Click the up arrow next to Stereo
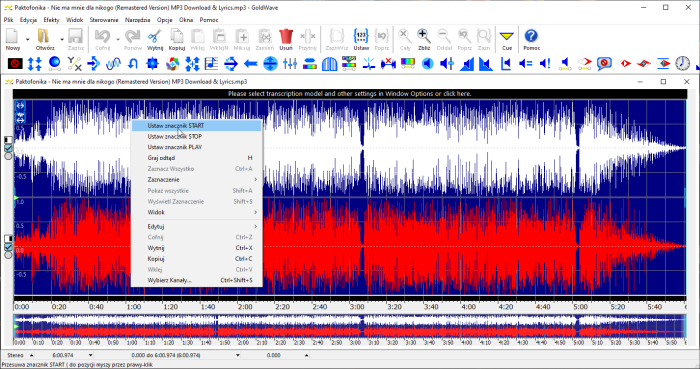 tap(31, 356)
